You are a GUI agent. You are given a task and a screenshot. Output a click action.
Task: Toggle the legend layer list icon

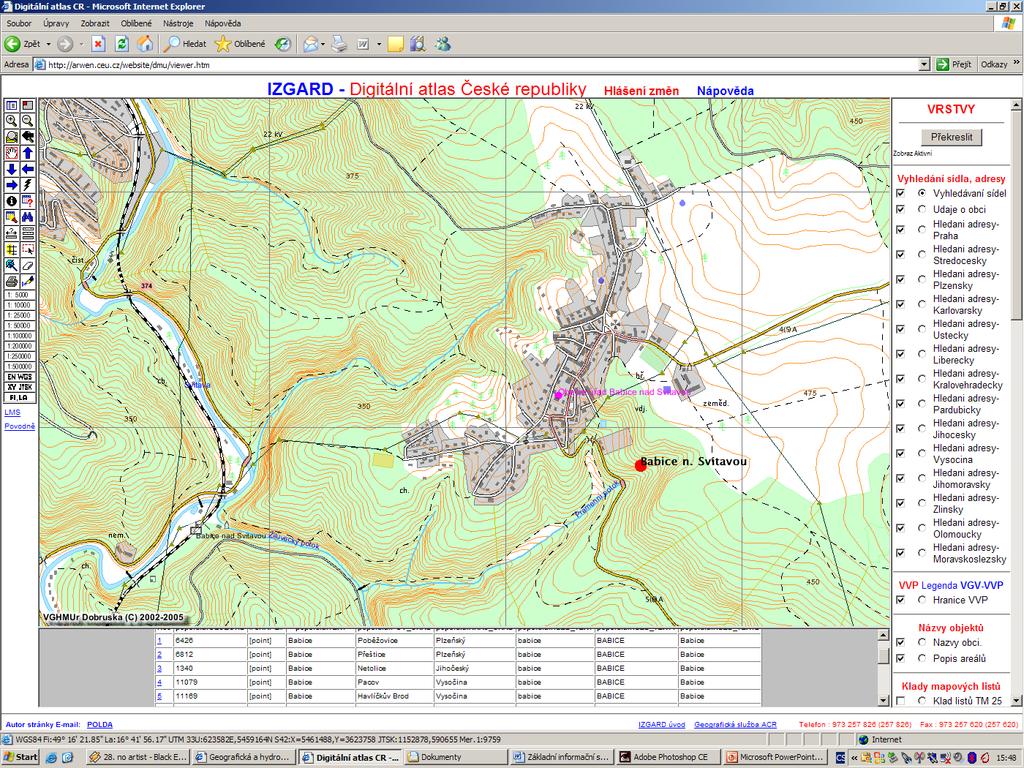pyautogui.click(x=11, y=105)
